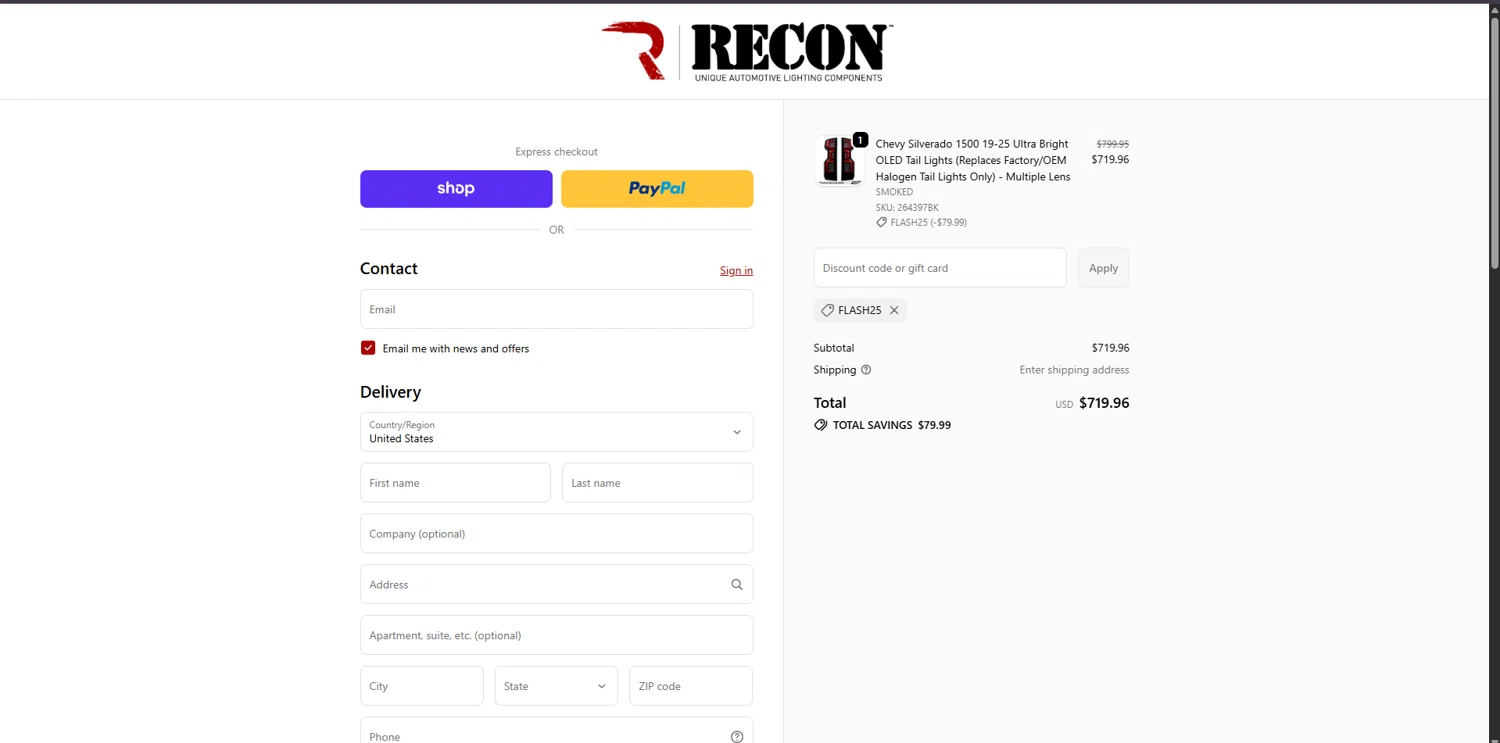Click the quantity badge on product image
Screen dimensions: 1500x743
click(x=860, y=140)
